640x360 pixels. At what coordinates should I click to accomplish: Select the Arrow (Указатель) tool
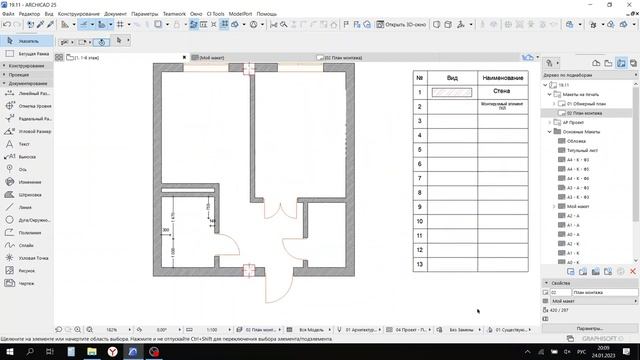tap(27, 41)
